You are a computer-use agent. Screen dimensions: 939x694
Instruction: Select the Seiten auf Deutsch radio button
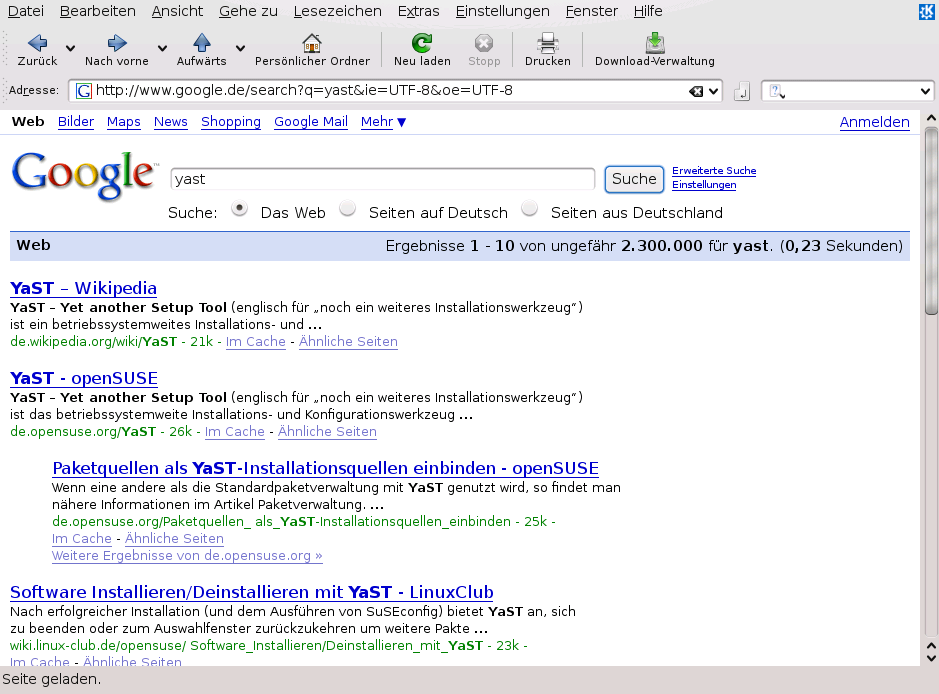click(347, 208)
